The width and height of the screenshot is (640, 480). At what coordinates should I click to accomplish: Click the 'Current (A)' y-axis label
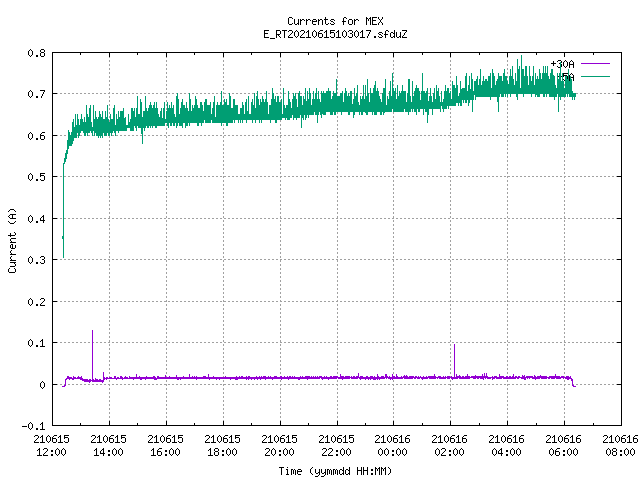(12, 241)
